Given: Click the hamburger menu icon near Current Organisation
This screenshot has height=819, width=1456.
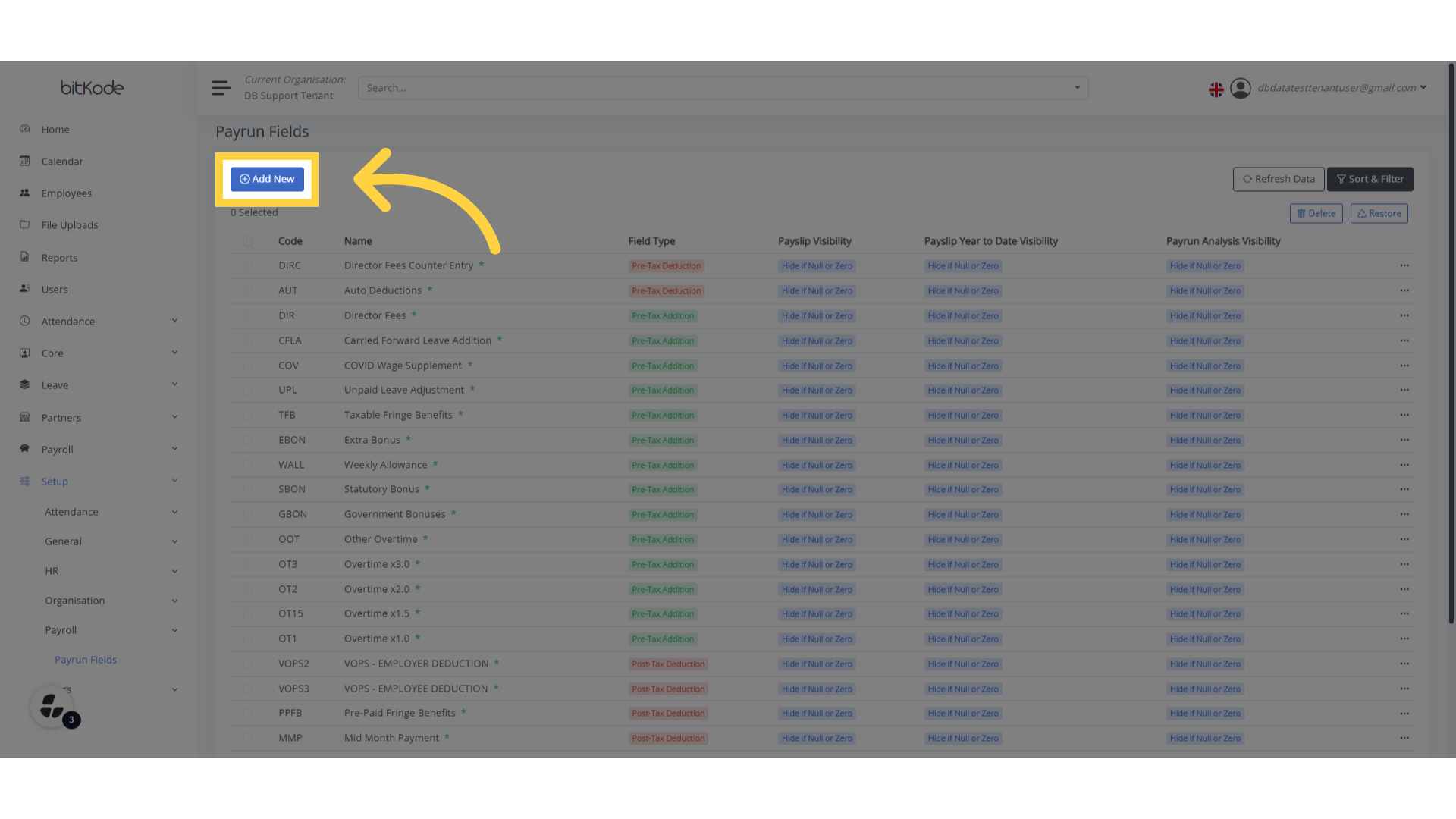Looking at the screenshot, I should (x=221, y=87).
